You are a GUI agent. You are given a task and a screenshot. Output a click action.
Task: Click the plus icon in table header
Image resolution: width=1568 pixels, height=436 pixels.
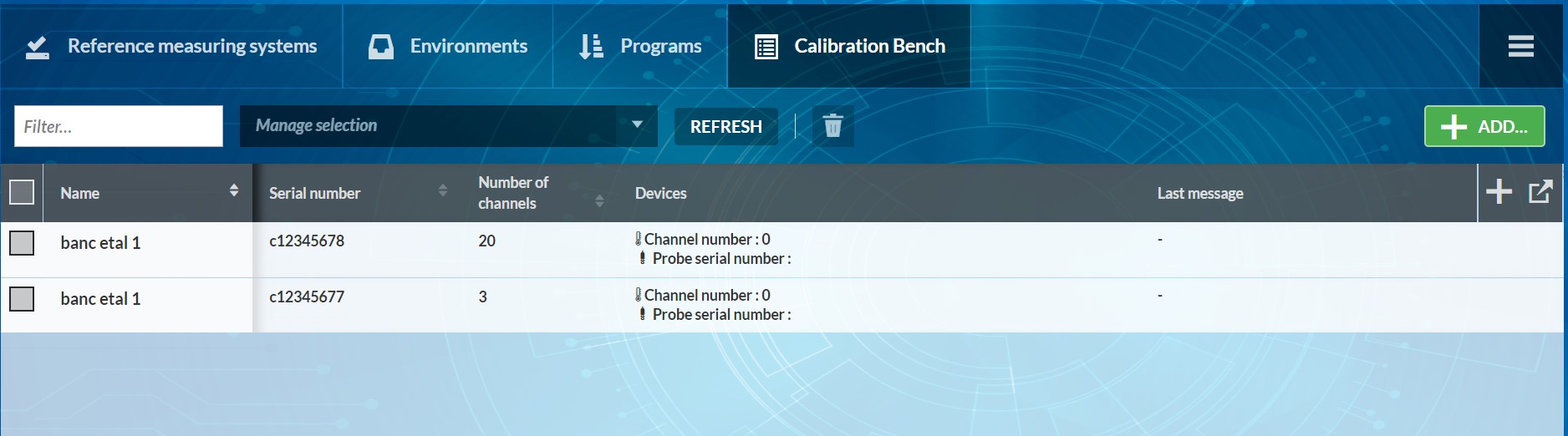pos(1499,192)
